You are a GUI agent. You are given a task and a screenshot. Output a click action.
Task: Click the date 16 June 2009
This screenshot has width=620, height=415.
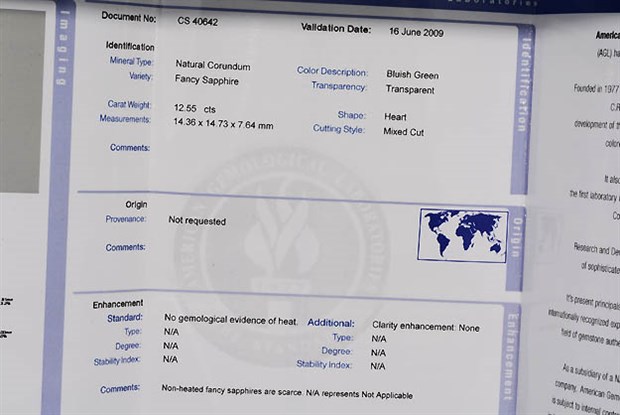pyautogui.click(x=416, y=32)
